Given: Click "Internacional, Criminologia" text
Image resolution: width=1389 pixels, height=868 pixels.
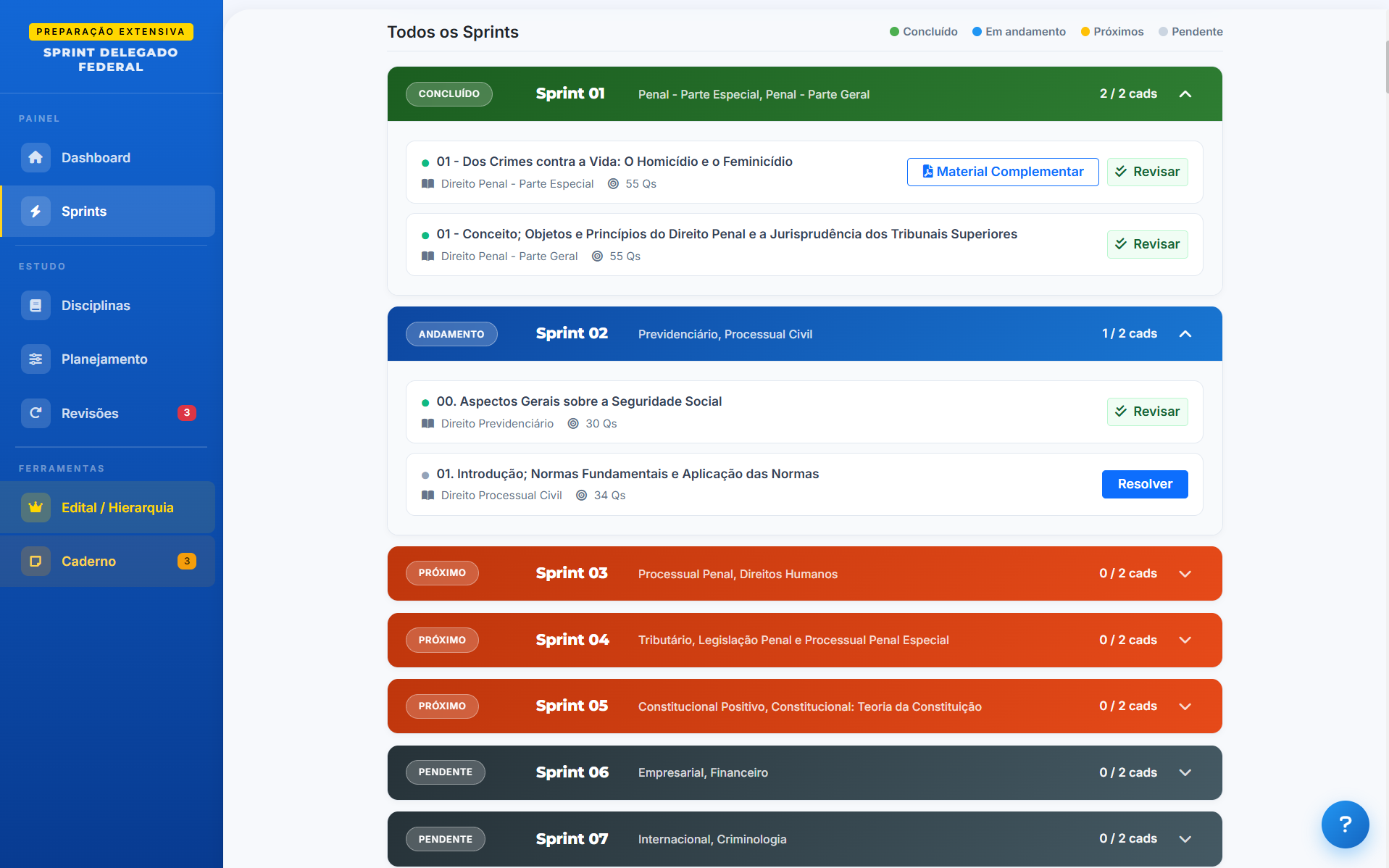Looking at the screenshot, I should point(712,839).
